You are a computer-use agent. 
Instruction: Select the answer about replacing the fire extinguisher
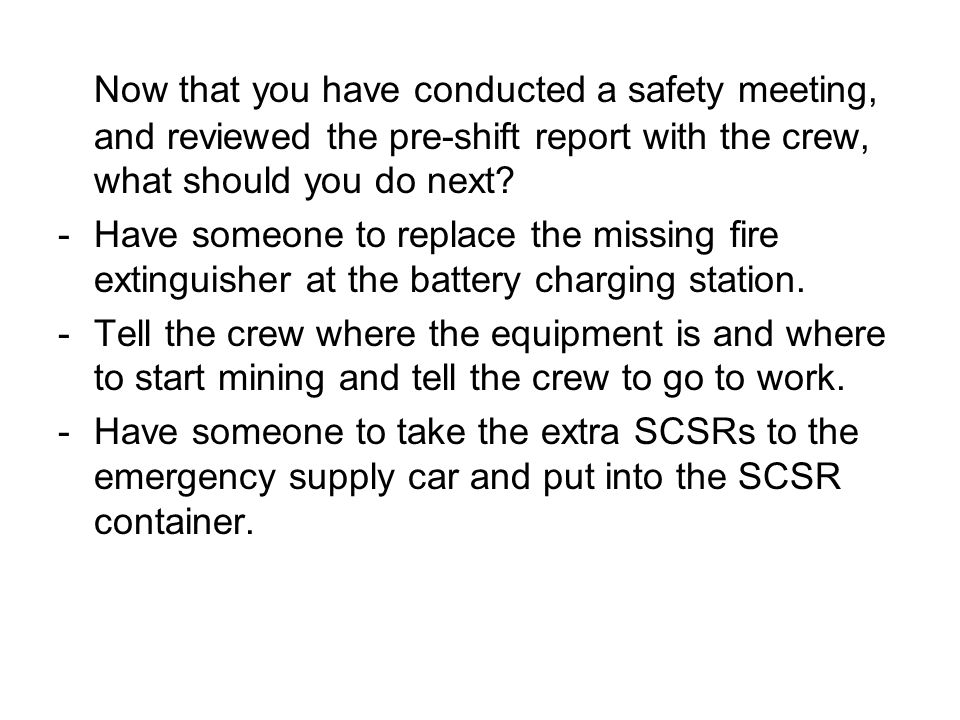pyautogui.click(x=449, y=258)
